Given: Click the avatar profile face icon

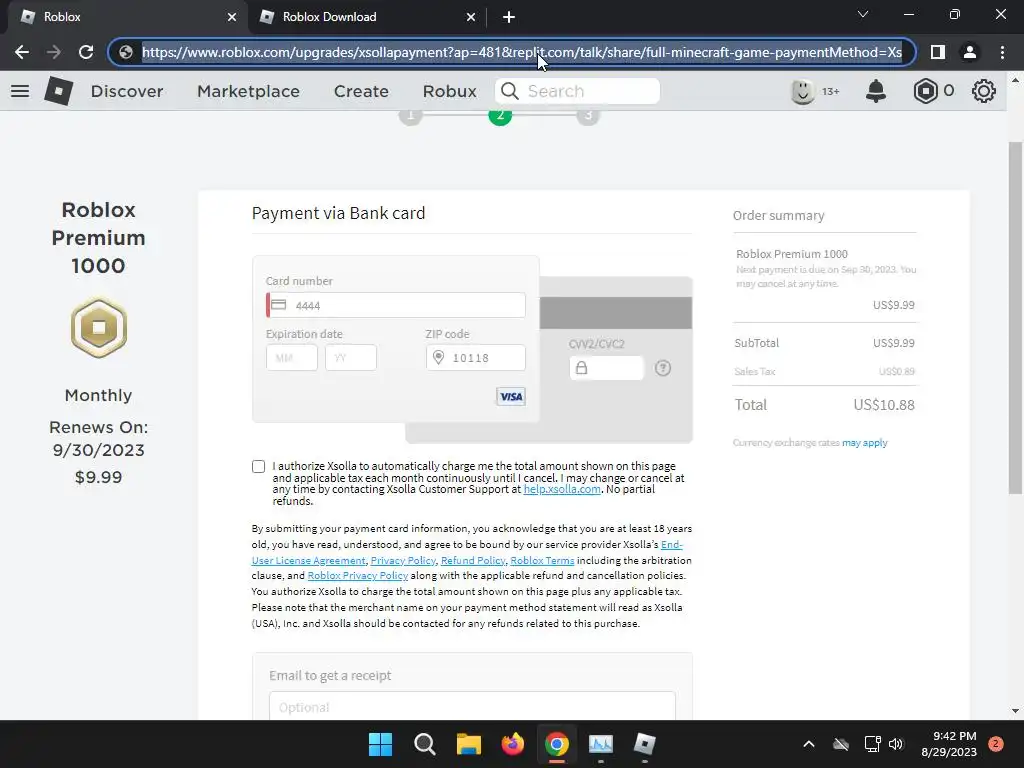Looking at the screenshot, I should [x=803, y=91].
